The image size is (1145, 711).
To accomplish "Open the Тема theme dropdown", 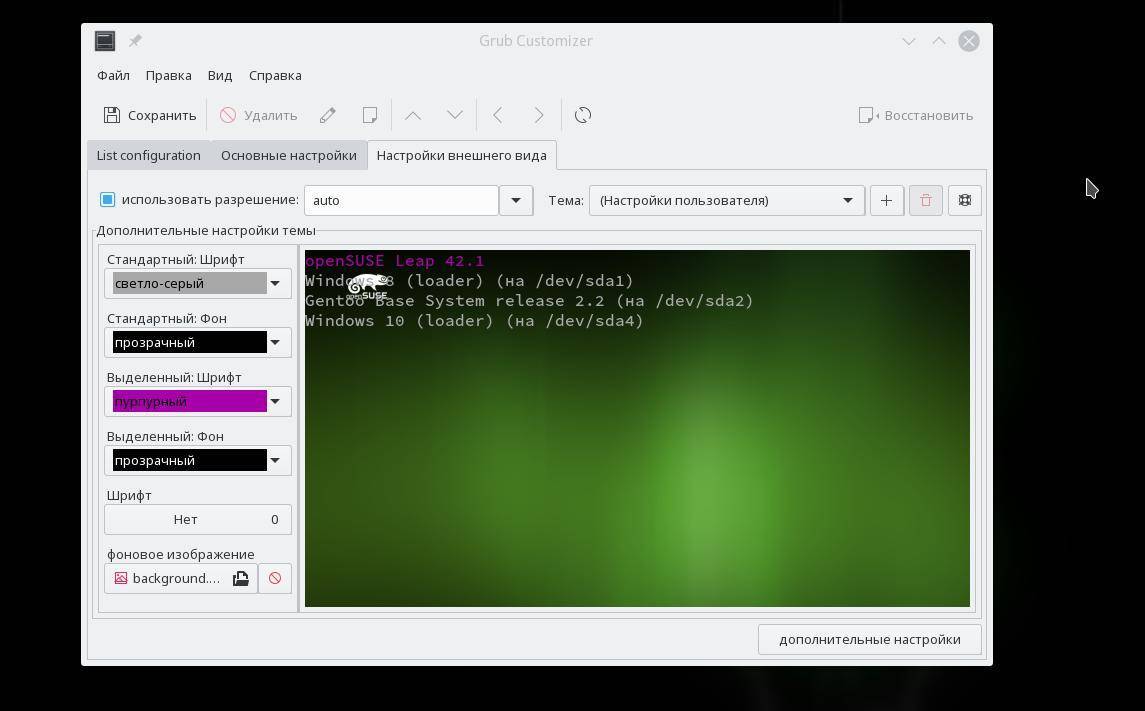I will 726,200.
